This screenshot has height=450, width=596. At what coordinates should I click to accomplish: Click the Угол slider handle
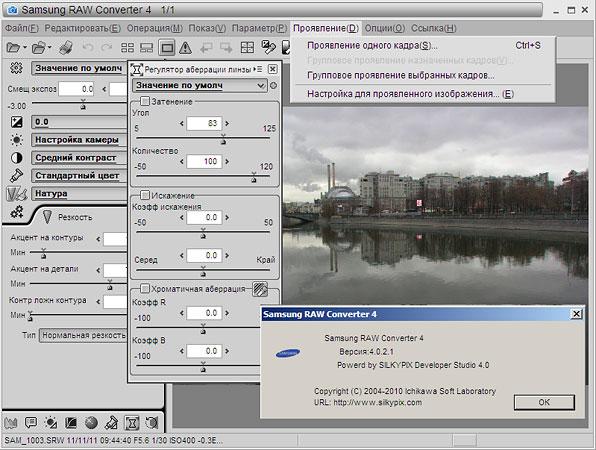point(223,139)
